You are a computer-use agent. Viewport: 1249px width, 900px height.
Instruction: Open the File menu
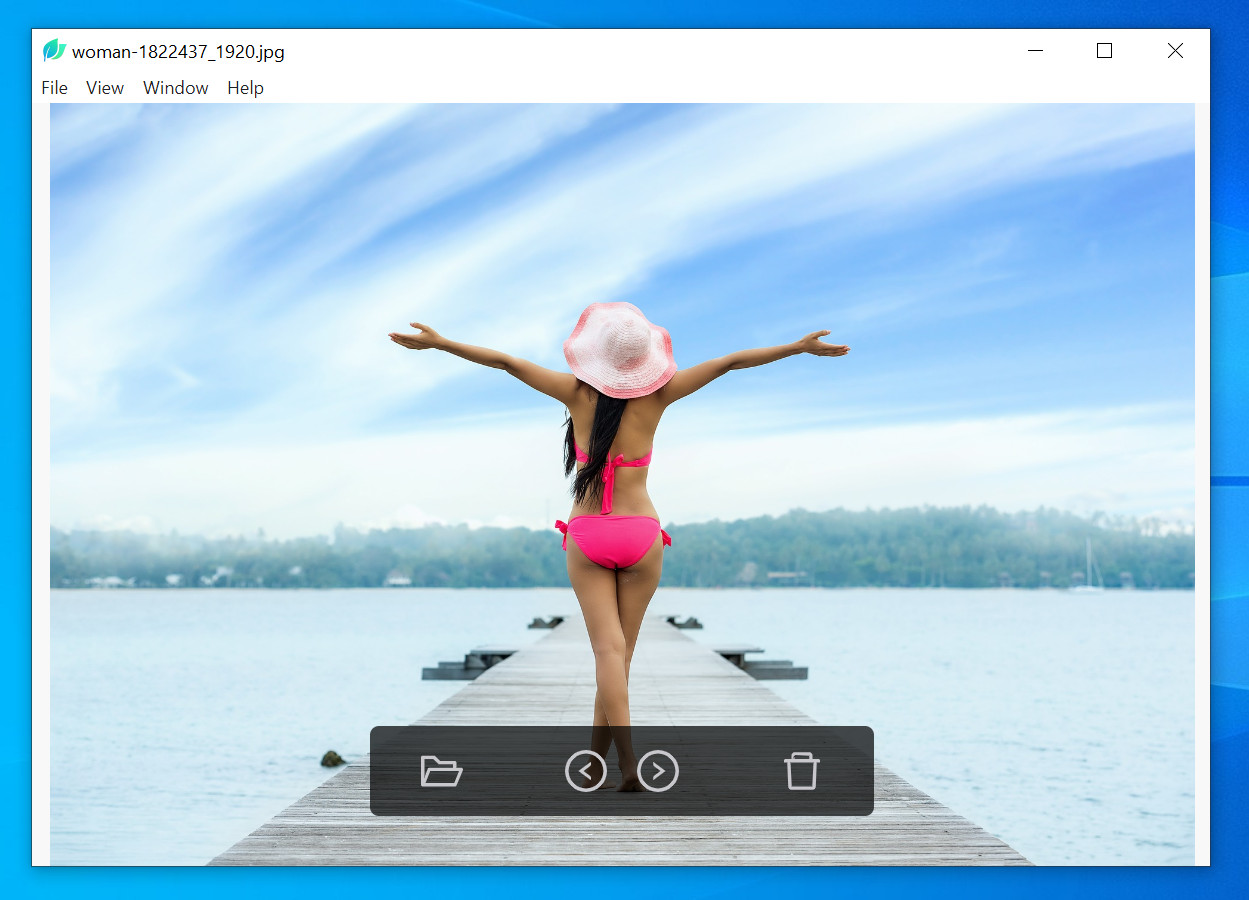[55, 88]
